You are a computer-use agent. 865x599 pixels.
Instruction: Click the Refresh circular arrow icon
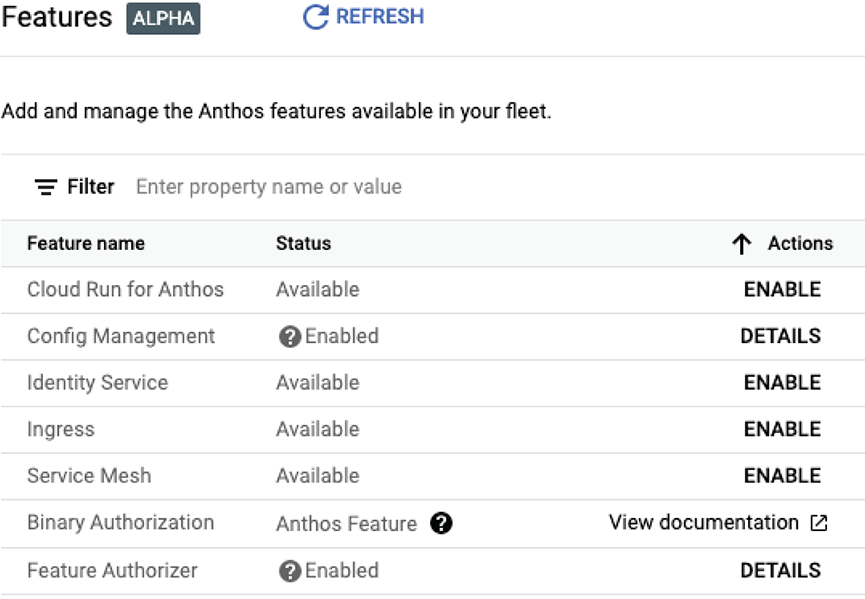[316, 17]
